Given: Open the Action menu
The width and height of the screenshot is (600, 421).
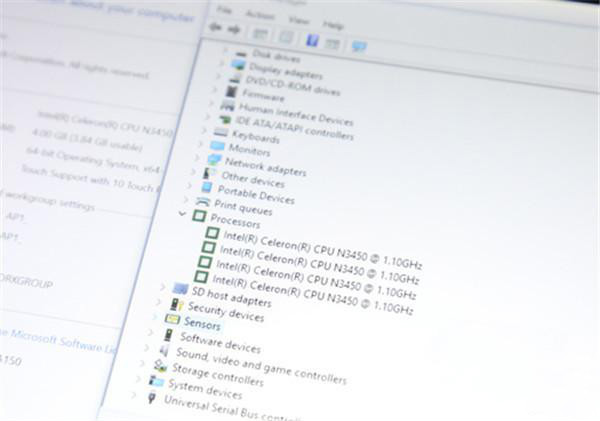Looking at the screenshot, I should pos(259,15).
